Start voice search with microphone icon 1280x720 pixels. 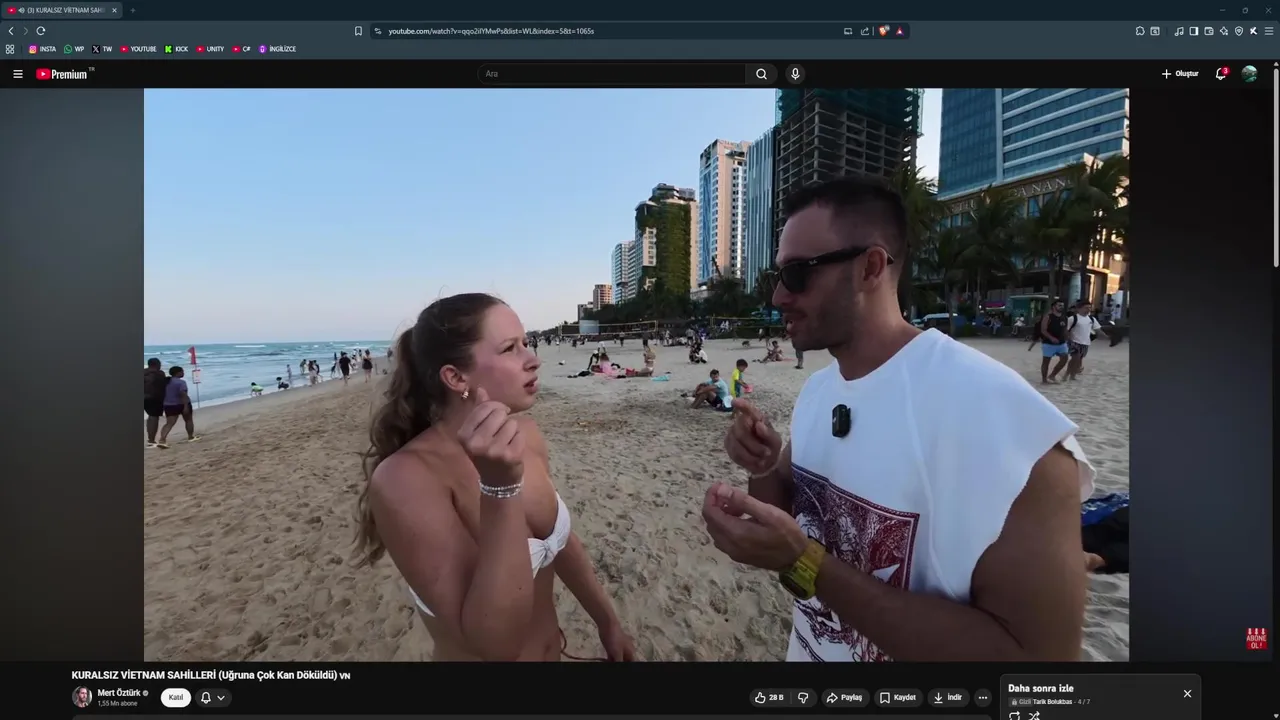(795, 74)
